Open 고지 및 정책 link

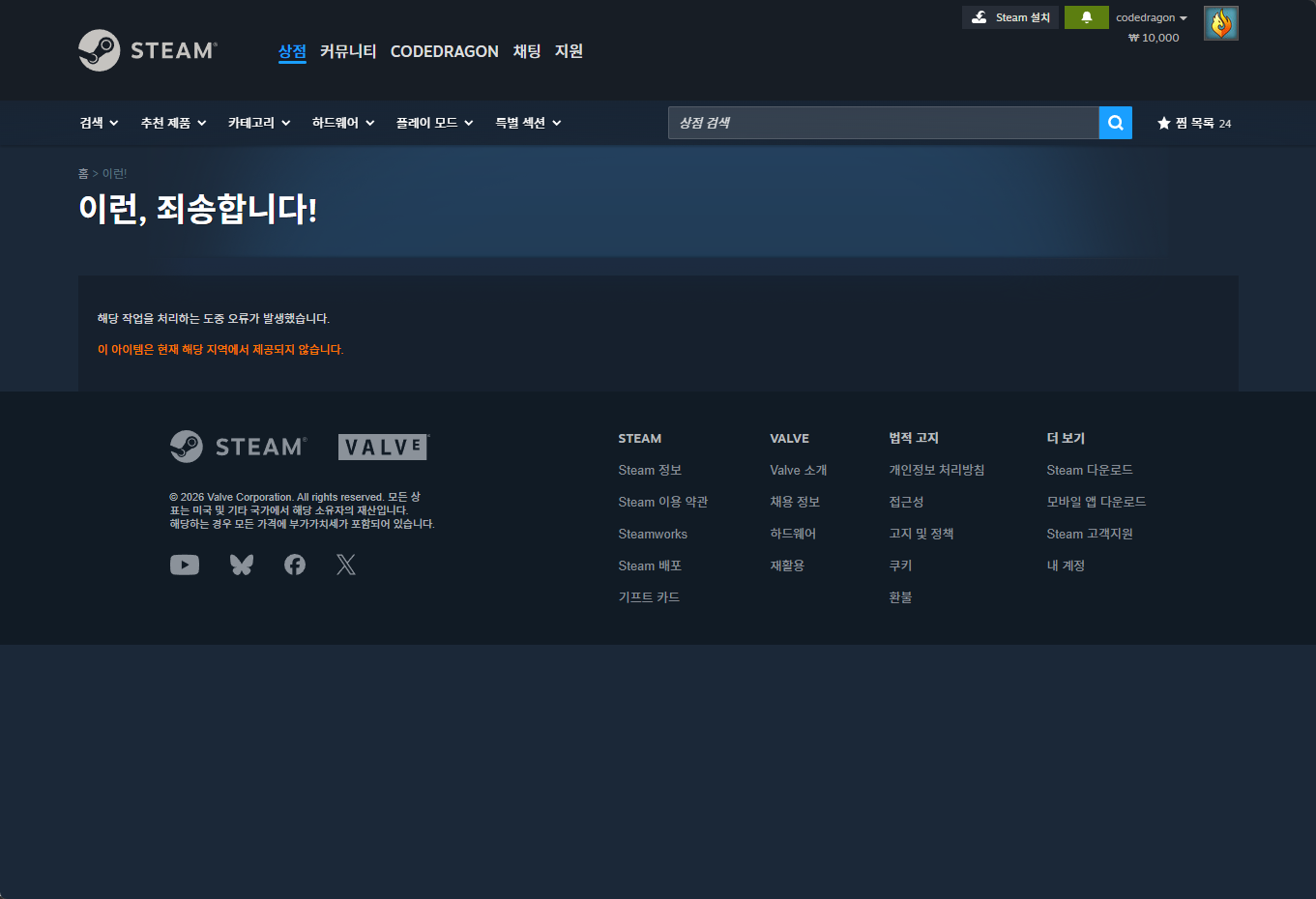point(921,534)
